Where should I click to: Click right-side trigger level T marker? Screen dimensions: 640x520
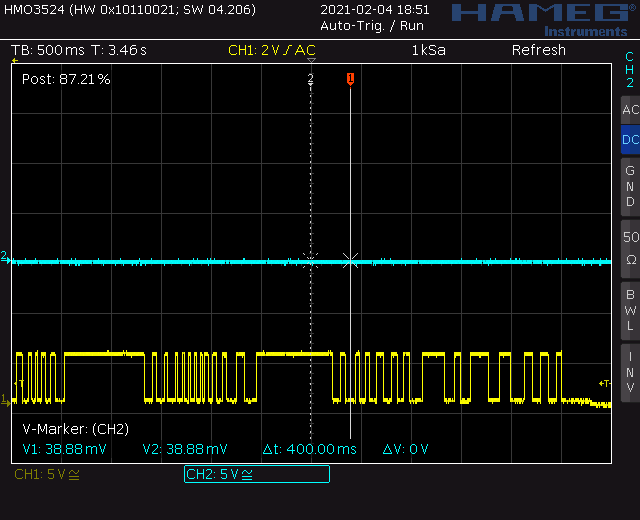click(604, 383)
